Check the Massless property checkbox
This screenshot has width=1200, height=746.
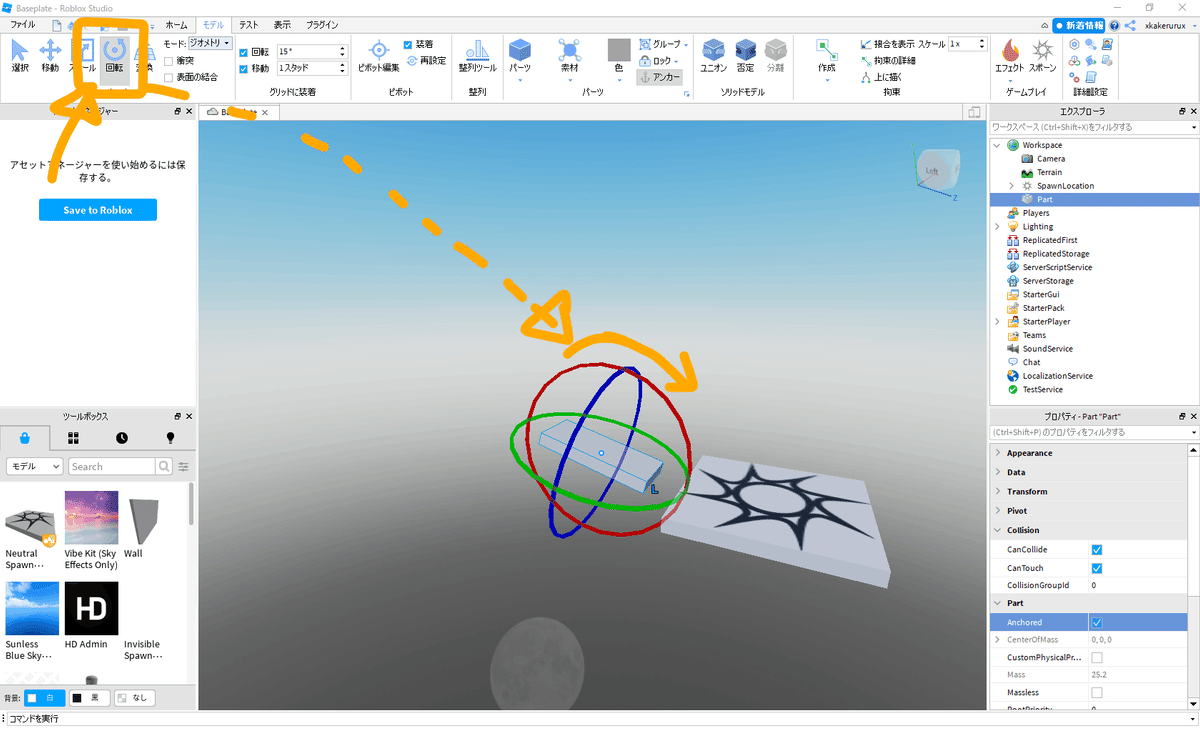tap(1097, 692)
